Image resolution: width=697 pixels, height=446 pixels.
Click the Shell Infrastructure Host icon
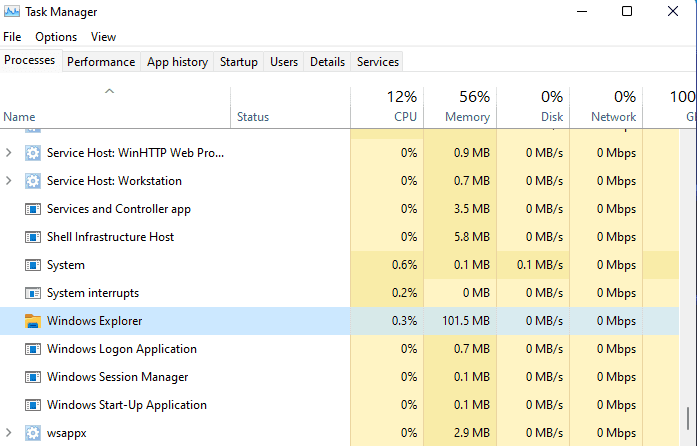click(x=32, y=237)
